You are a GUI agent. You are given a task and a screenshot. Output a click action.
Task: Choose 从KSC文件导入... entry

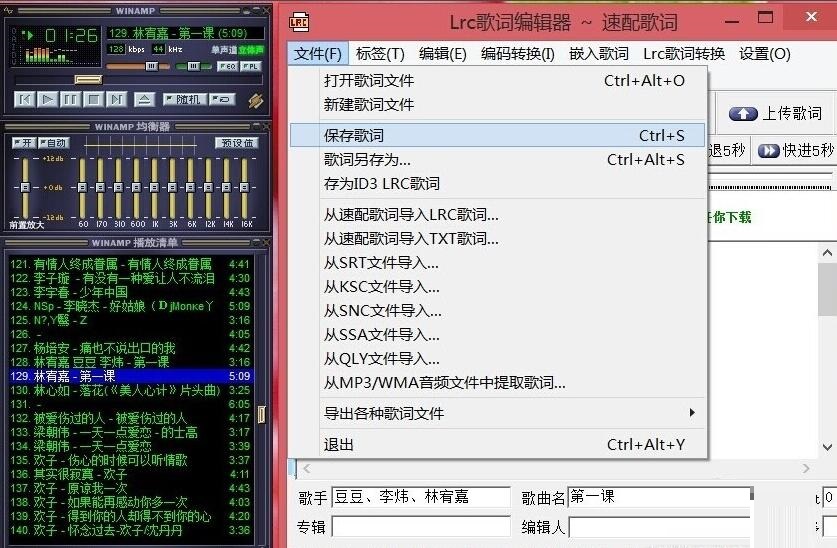click(498, 287)
